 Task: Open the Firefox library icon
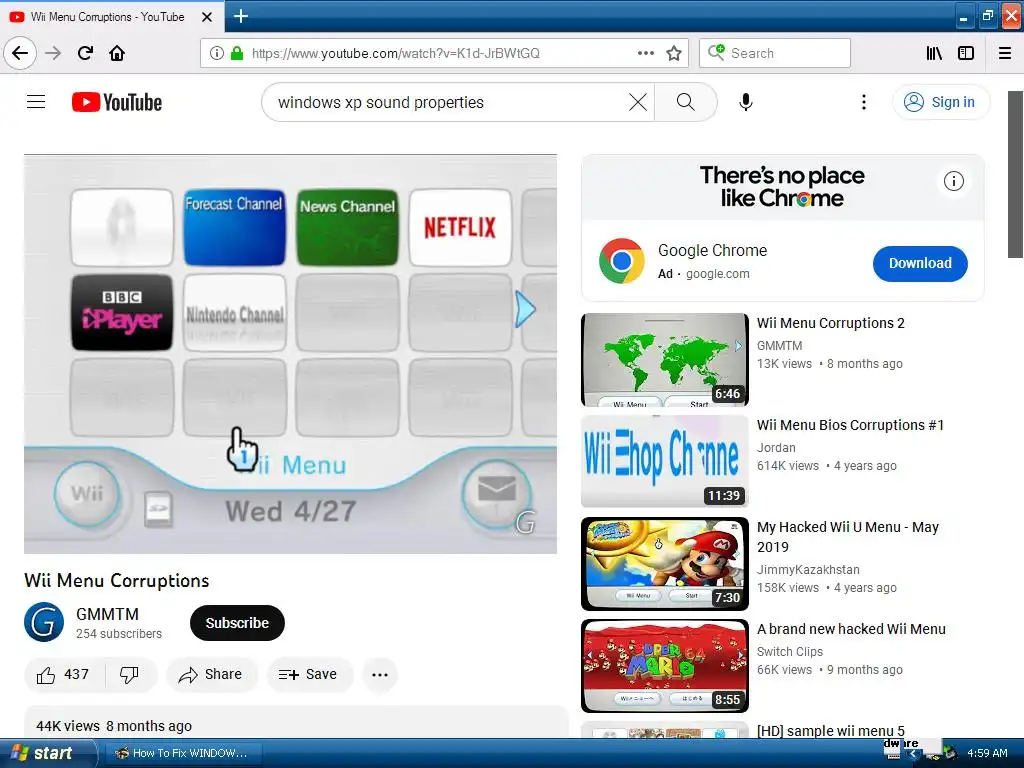click(934, 53)
